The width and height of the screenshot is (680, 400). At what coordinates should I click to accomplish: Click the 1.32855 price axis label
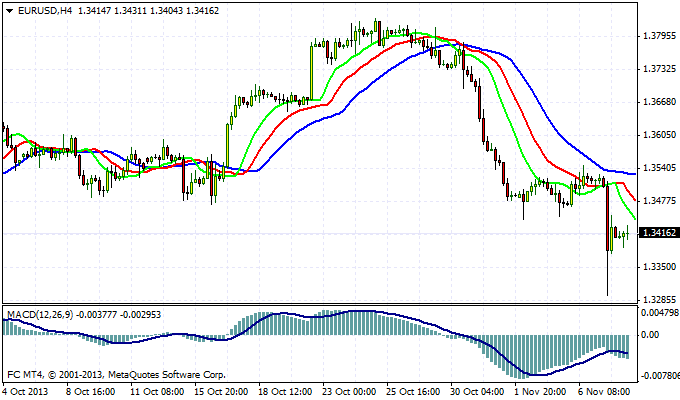[658, 300]
